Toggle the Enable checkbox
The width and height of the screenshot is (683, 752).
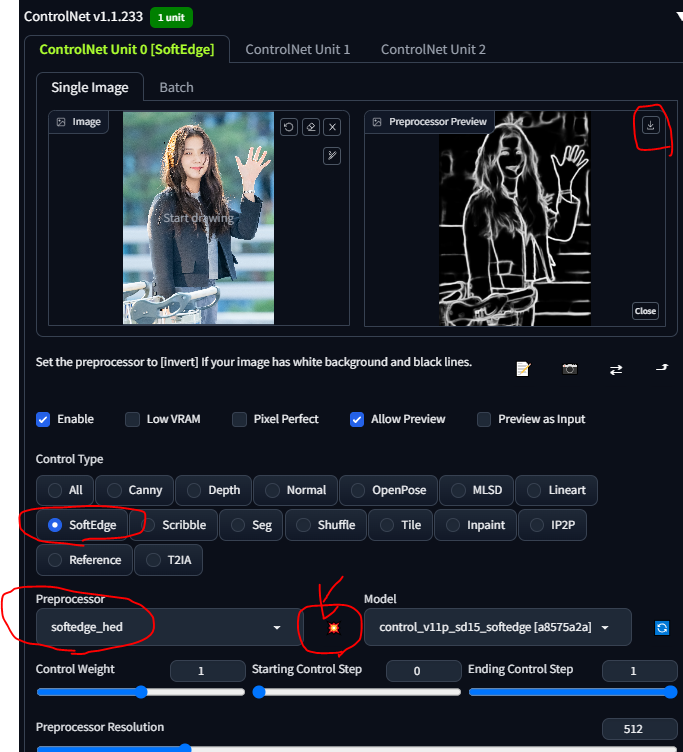point(43,419)
